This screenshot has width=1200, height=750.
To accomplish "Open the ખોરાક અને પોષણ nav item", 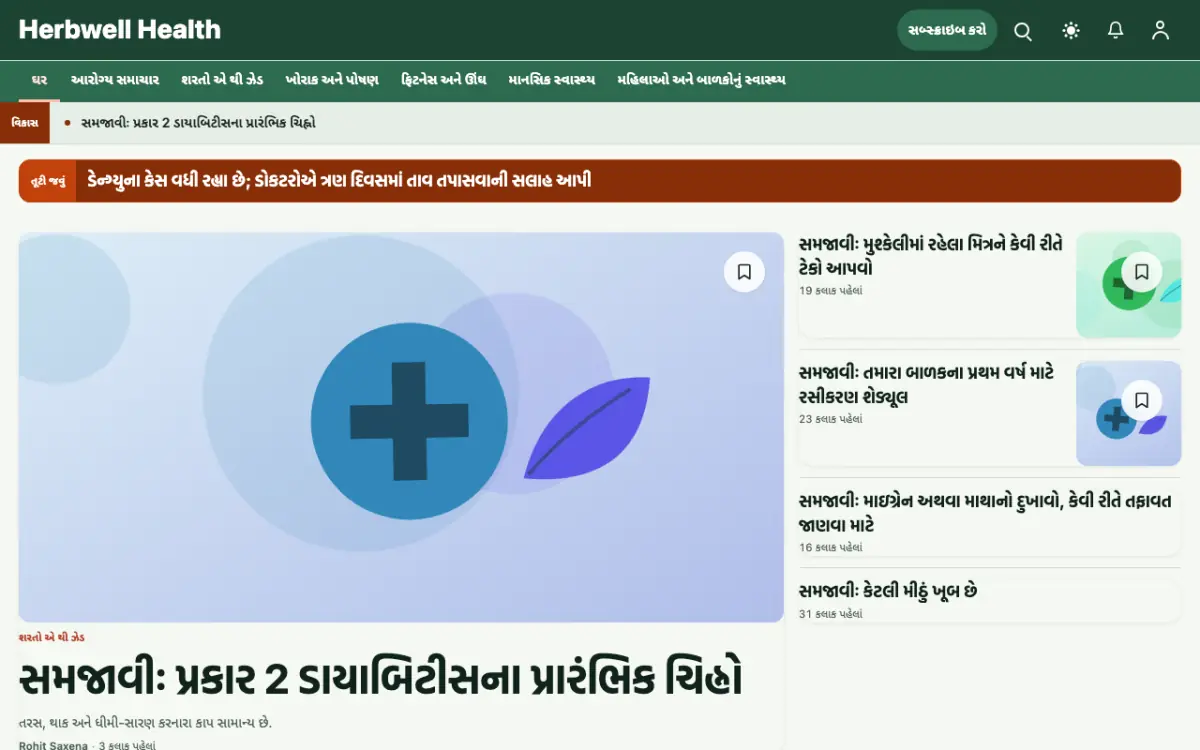I will tap(332, 80).
